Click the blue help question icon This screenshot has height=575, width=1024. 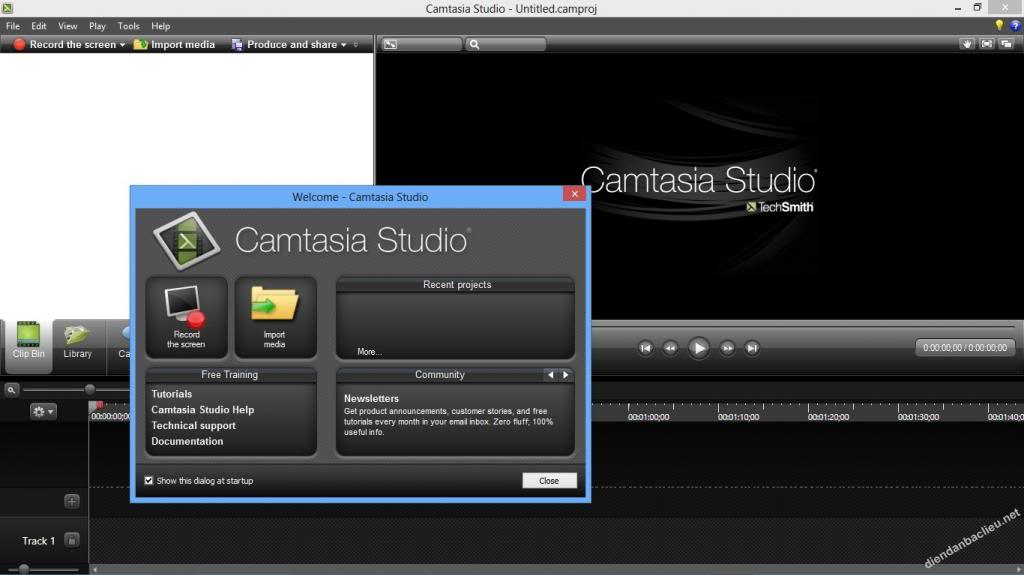1015,25
